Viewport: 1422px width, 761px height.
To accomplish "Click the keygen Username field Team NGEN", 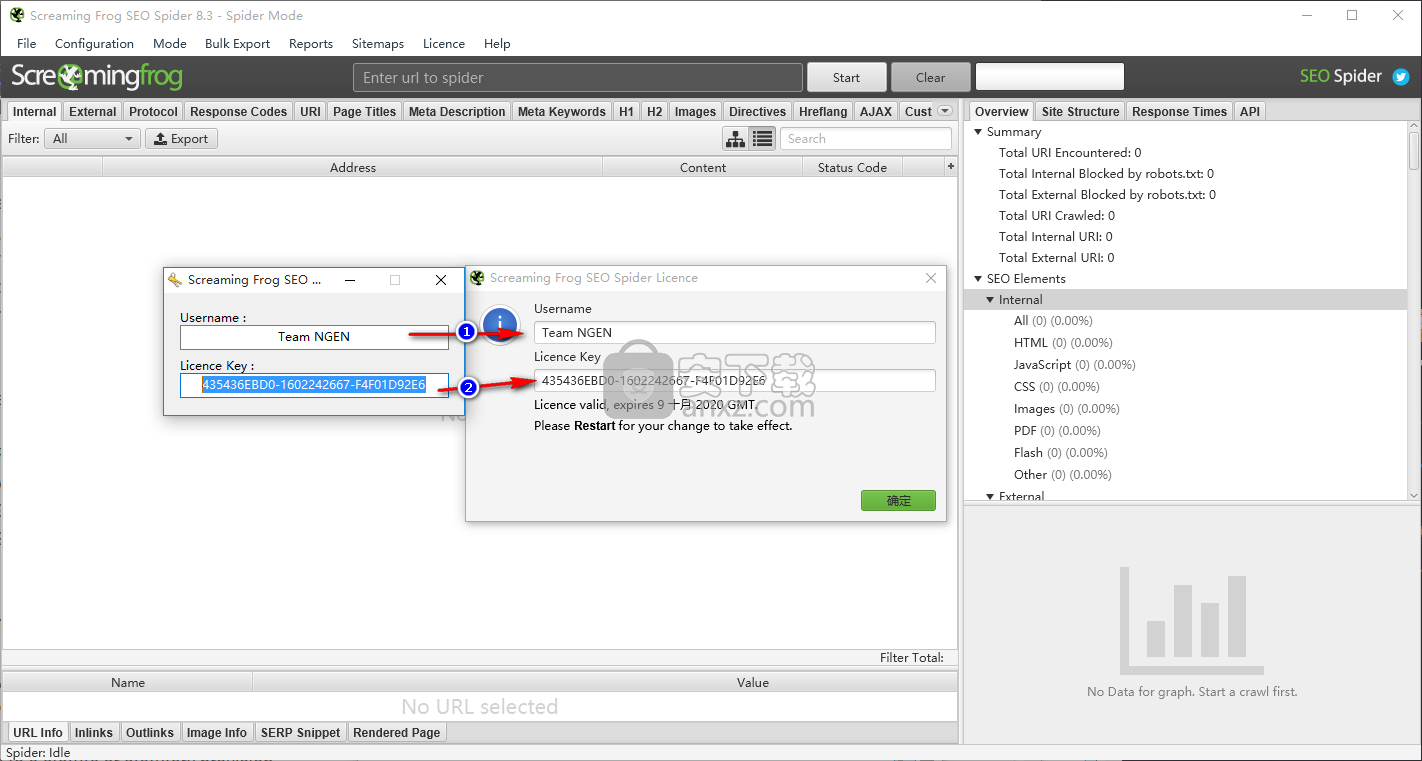I will [314, 337].
